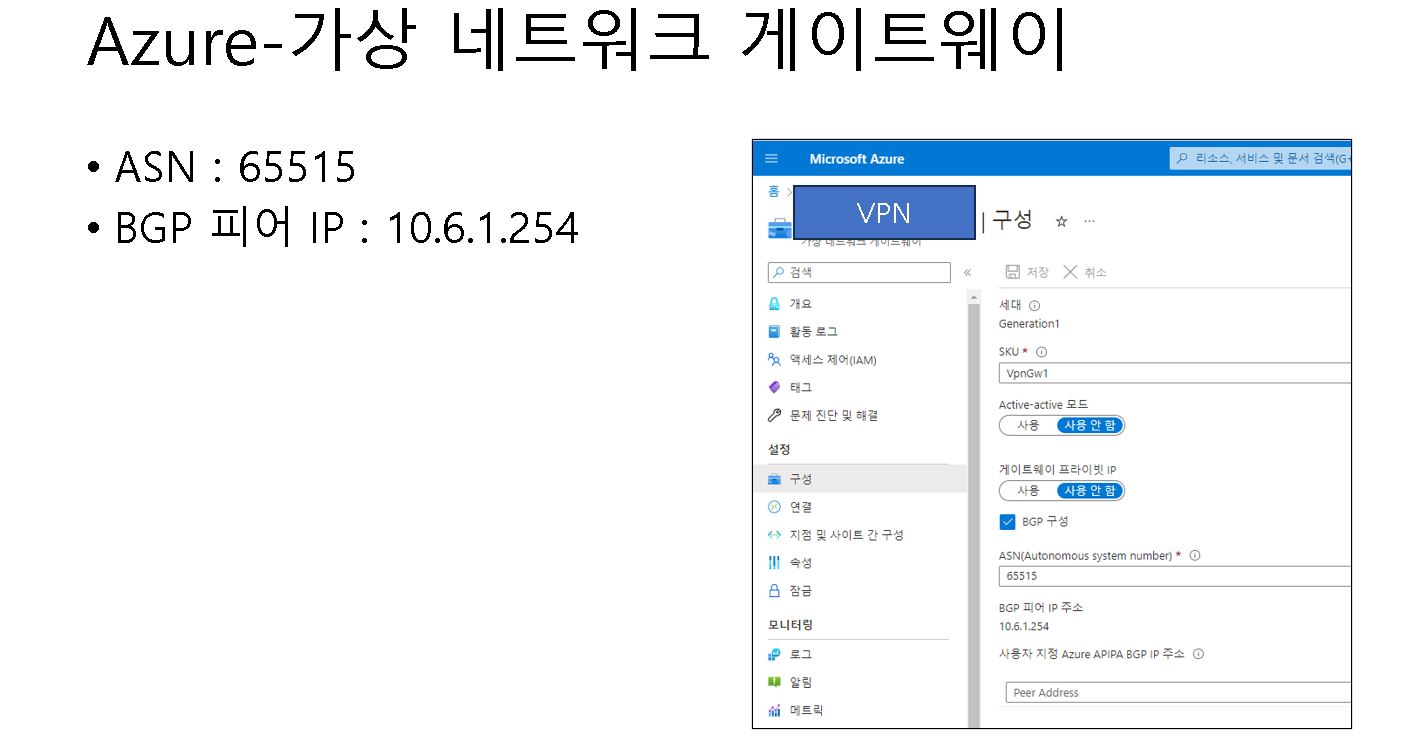Screen dimensions: 1422x736
Task: Click the info icon next to 세대
Action: click(x=1035, y=306)
